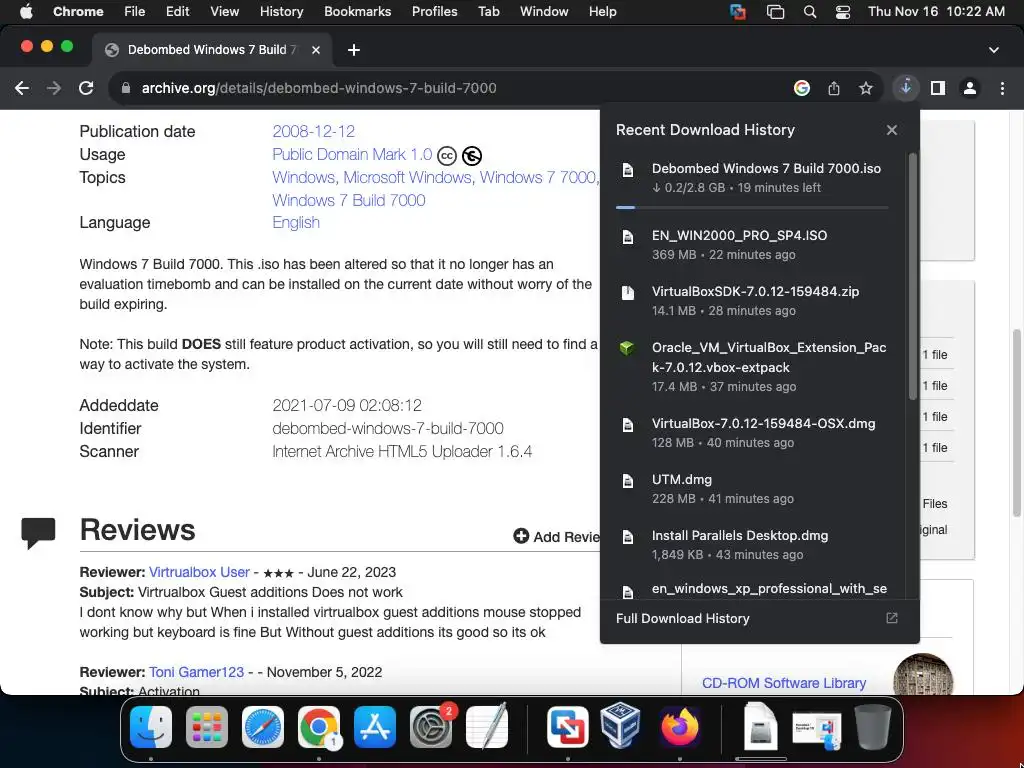The height and width of the screenshot is (768, 1024).
Task: Open Trash from the Dock
Action: click(872, 727)
